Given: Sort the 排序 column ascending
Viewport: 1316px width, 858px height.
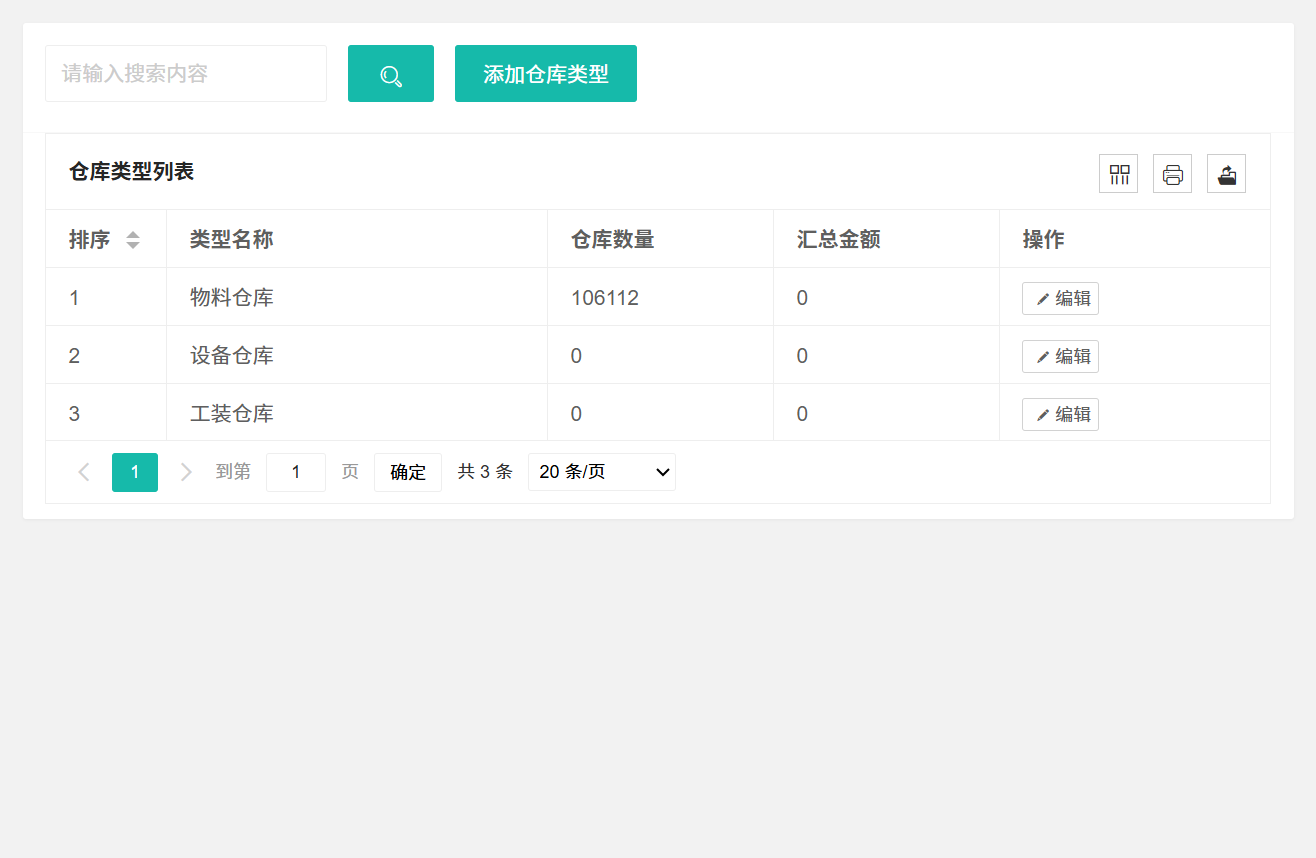Looking at the screenshot, I should point(133,235).
